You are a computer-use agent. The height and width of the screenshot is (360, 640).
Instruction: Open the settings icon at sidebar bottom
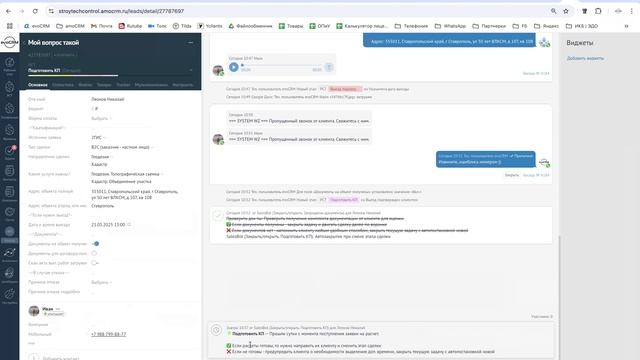[x=9, y=295]
